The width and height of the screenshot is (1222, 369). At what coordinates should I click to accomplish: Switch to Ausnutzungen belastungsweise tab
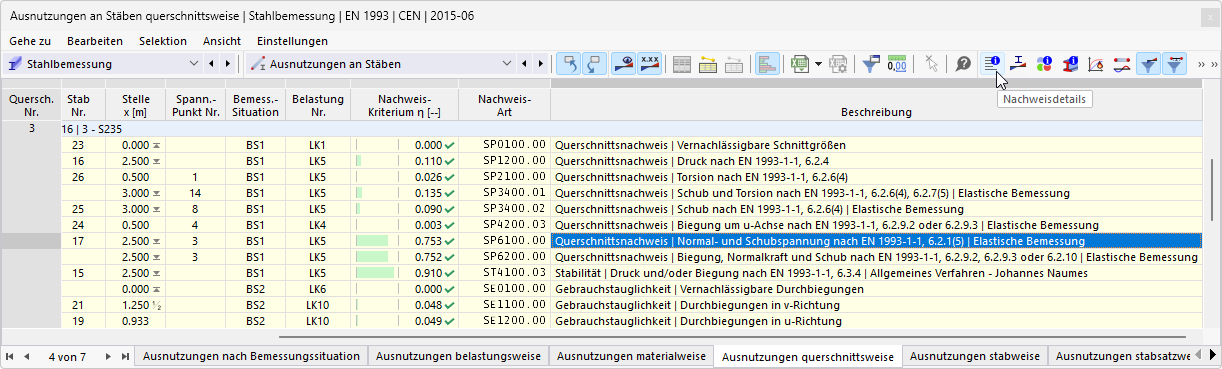pyautogui.click(x=458, y=356)
